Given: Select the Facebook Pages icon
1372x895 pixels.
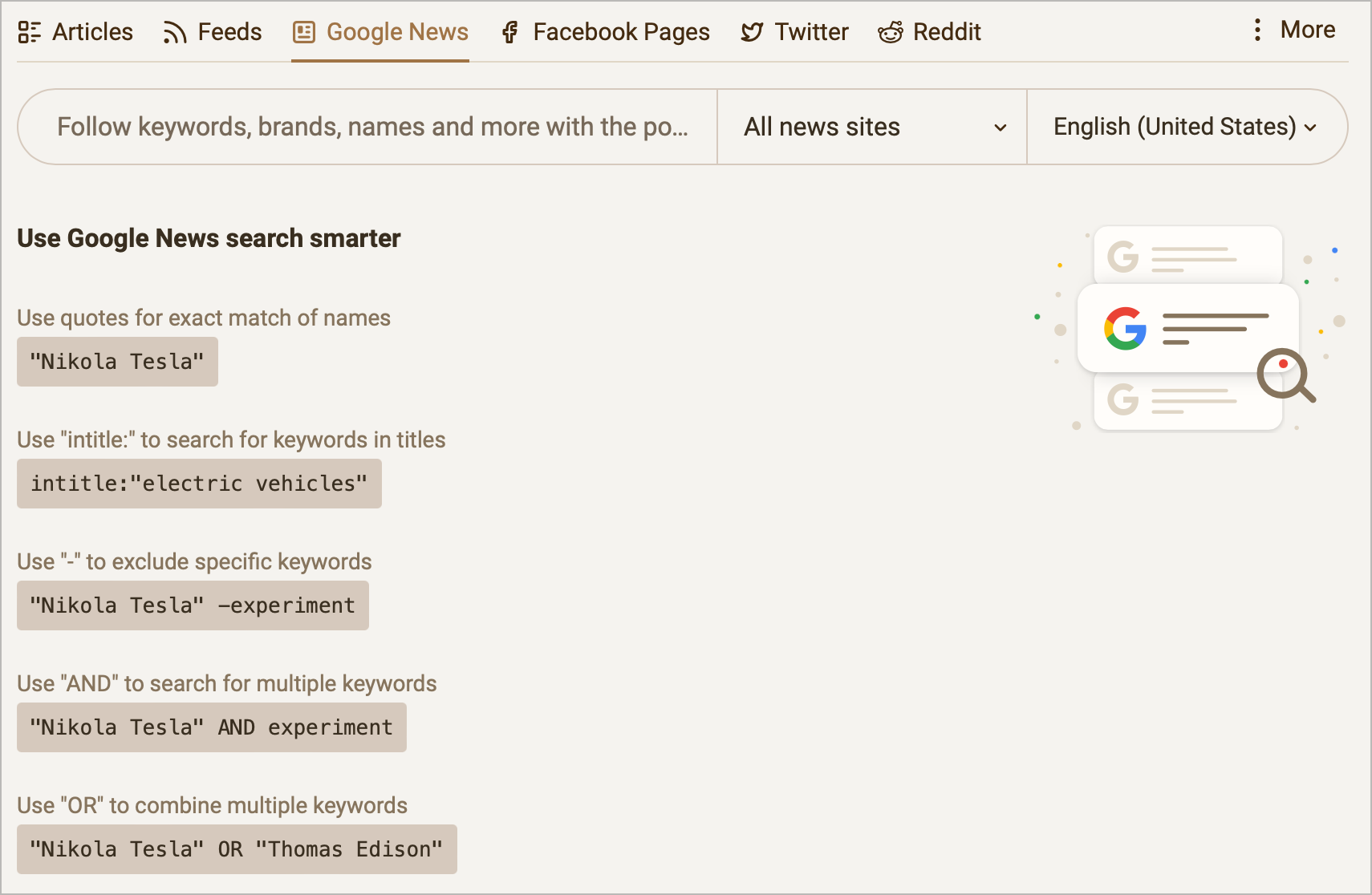Looking at the screenshot, I should pyautogui.click(x=509, y=31).
